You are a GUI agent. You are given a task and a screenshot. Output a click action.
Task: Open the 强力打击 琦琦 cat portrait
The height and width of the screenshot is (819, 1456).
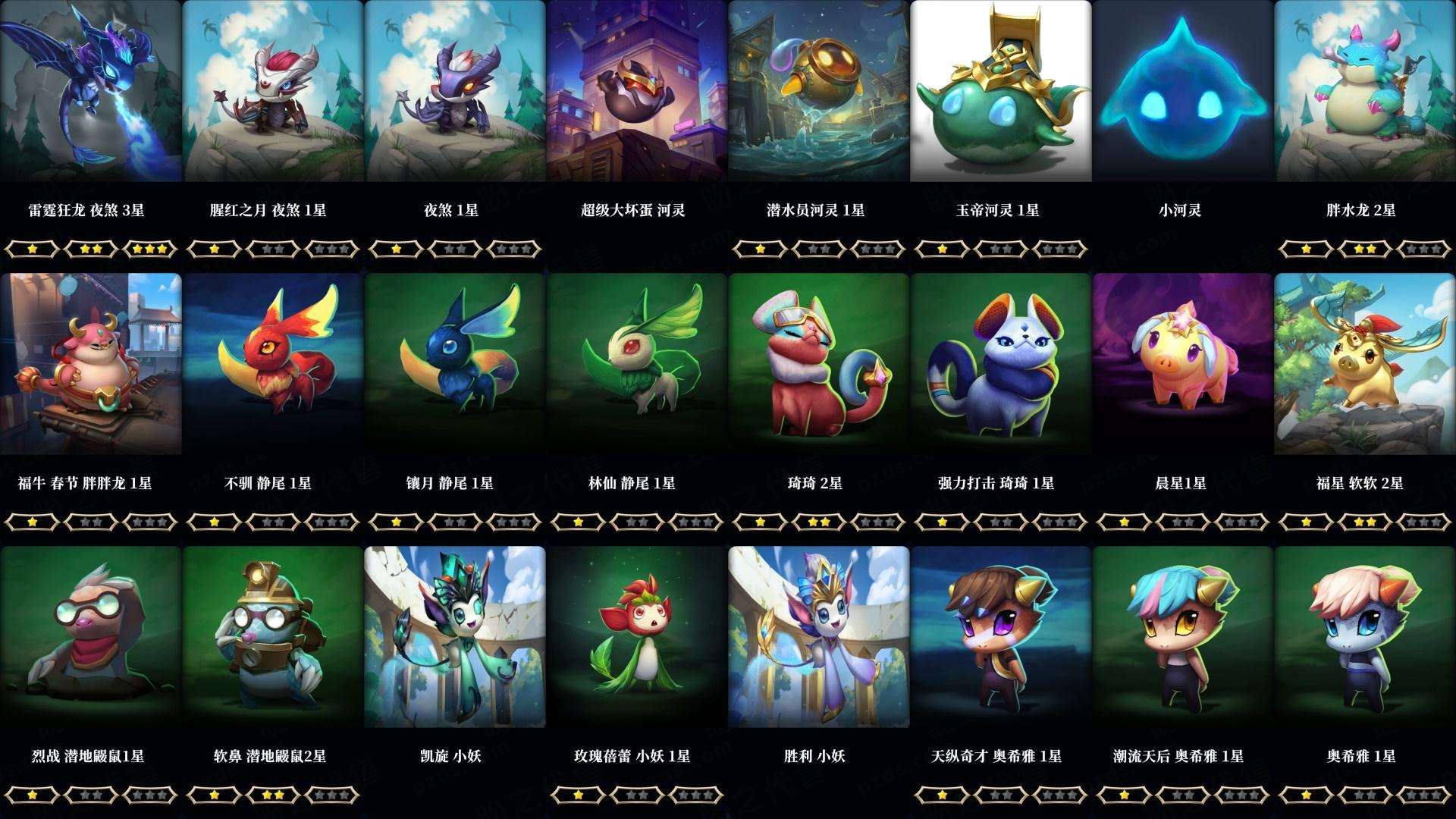[1001, 364]
